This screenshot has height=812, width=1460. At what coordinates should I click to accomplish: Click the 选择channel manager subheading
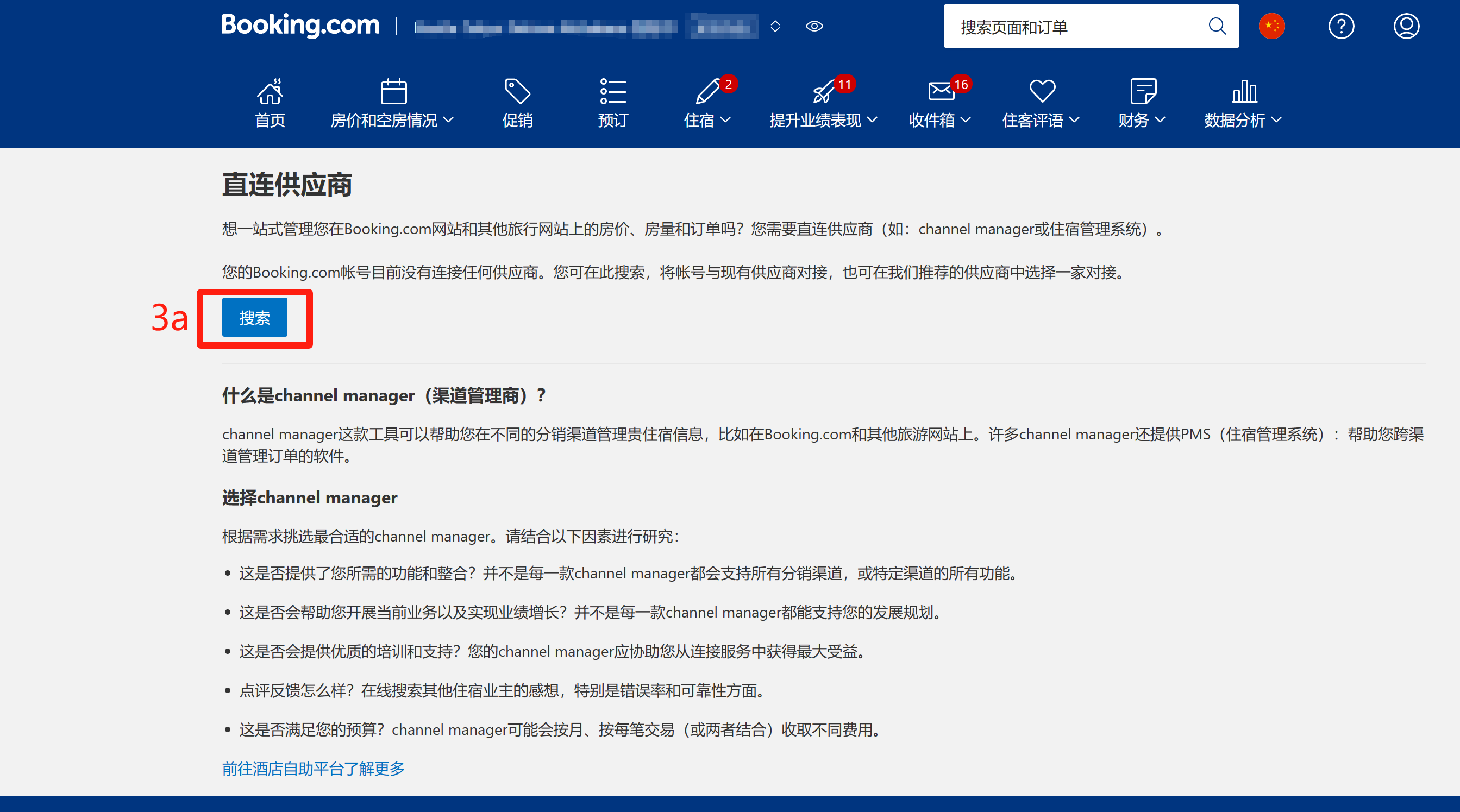click(x=310, y=498)
